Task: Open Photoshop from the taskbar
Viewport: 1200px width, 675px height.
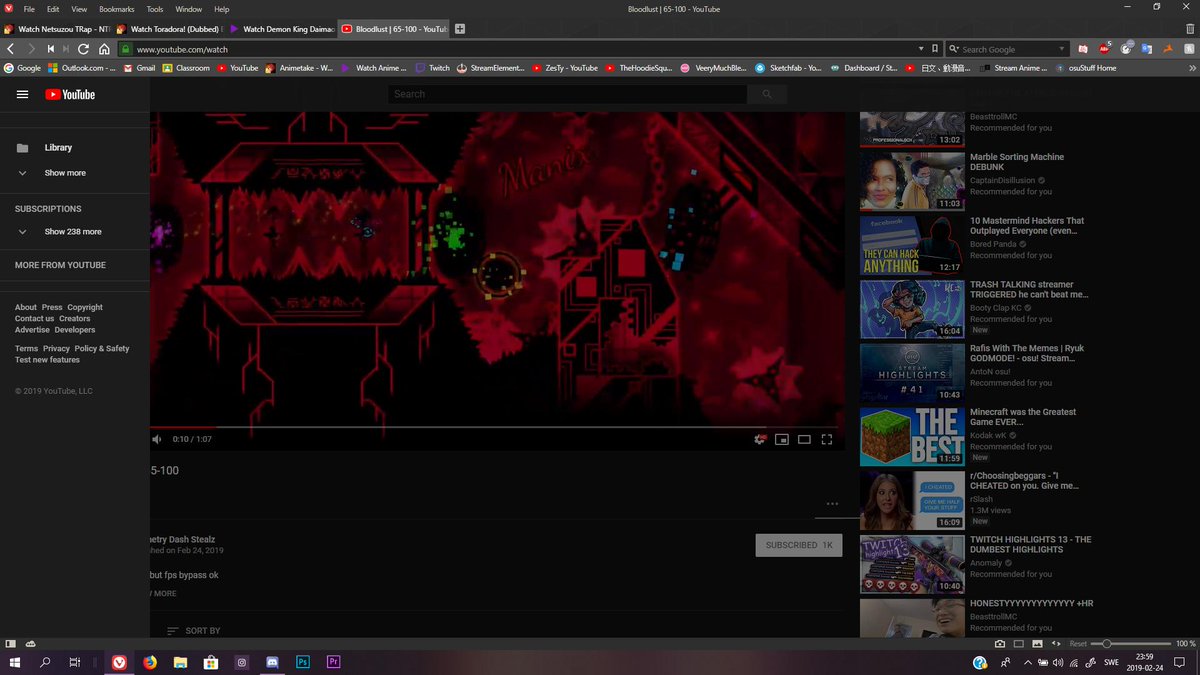Action: [302, 662]
